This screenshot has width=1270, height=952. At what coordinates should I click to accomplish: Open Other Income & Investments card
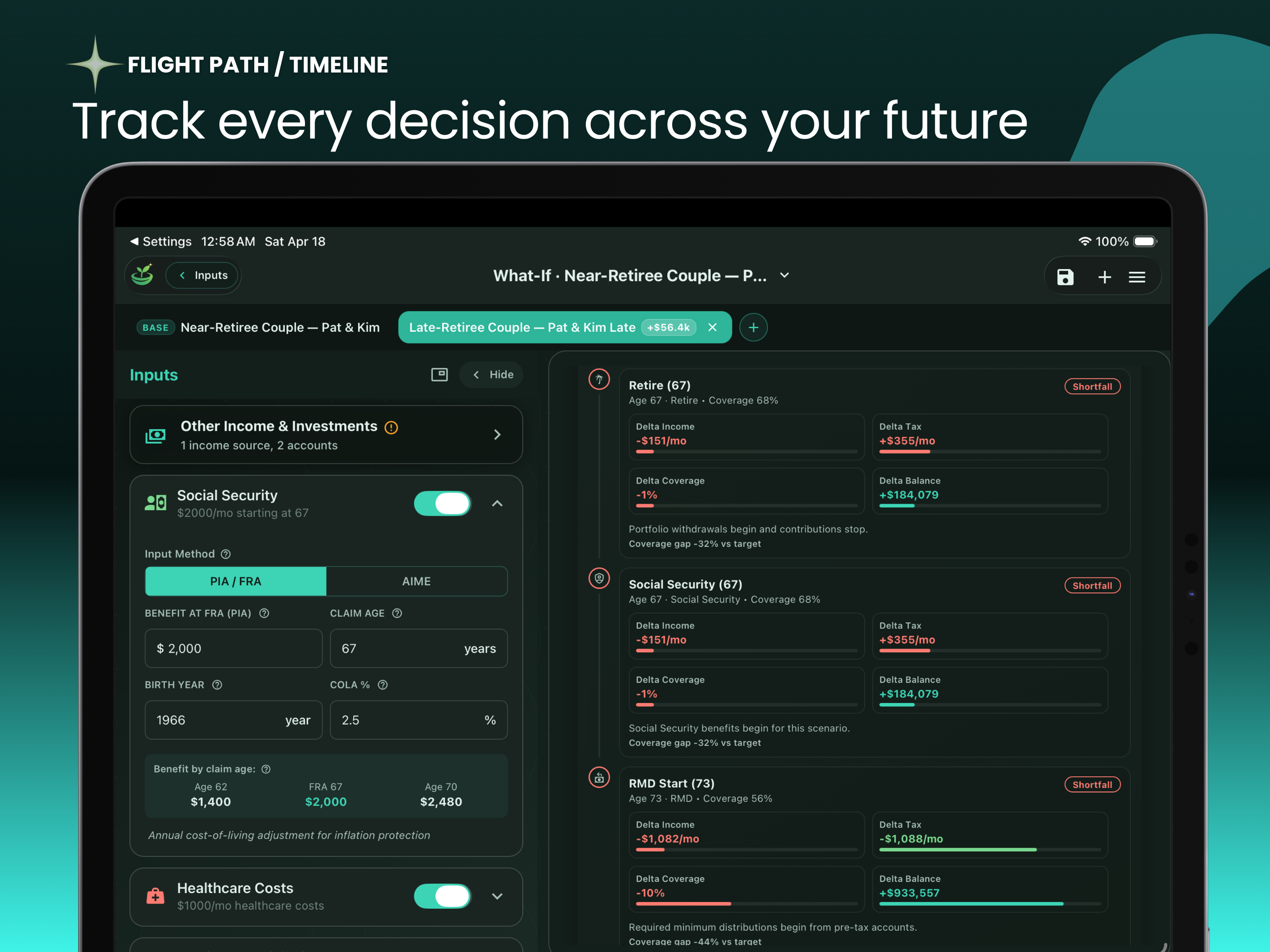[x=326, y=435]
